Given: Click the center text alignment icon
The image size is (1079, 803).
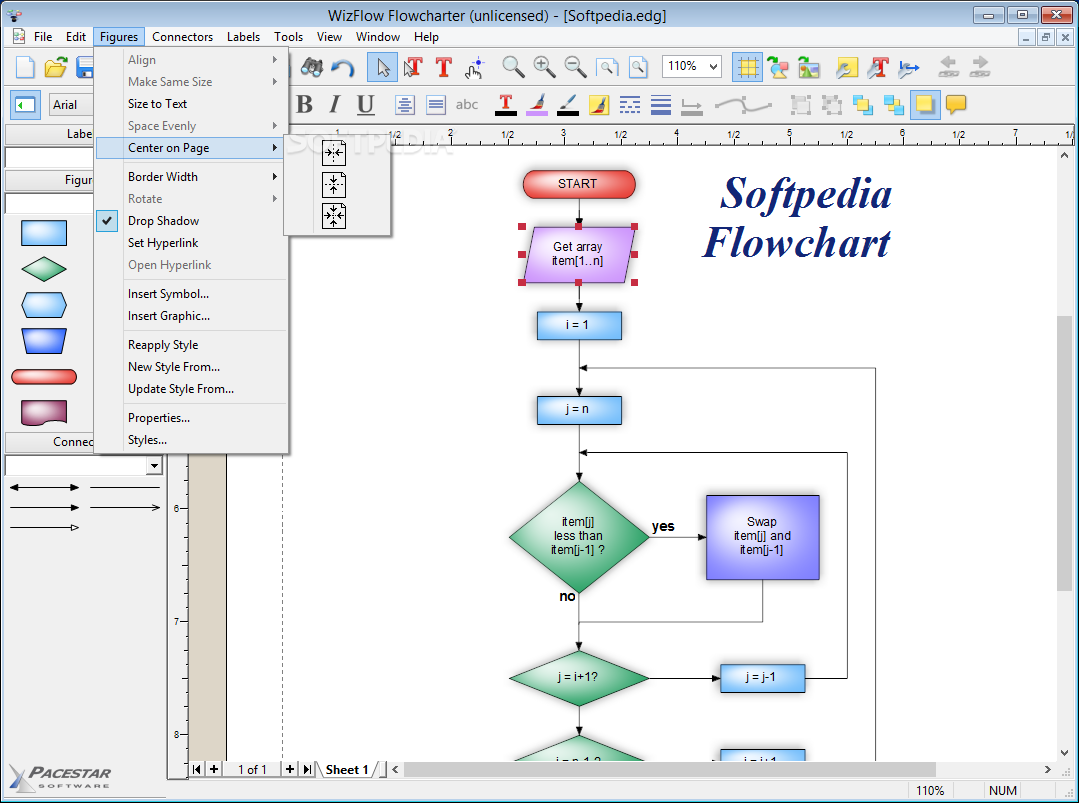Looking at the screenshot, I should [405, 105].
